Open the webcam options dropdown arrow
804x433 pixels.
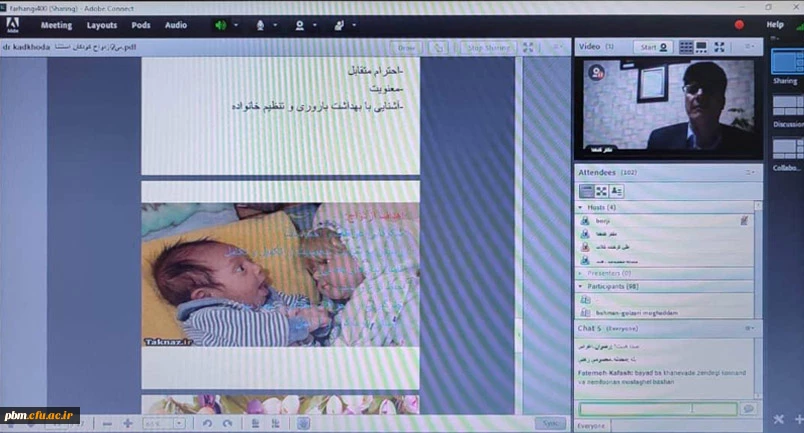point(314,25)
